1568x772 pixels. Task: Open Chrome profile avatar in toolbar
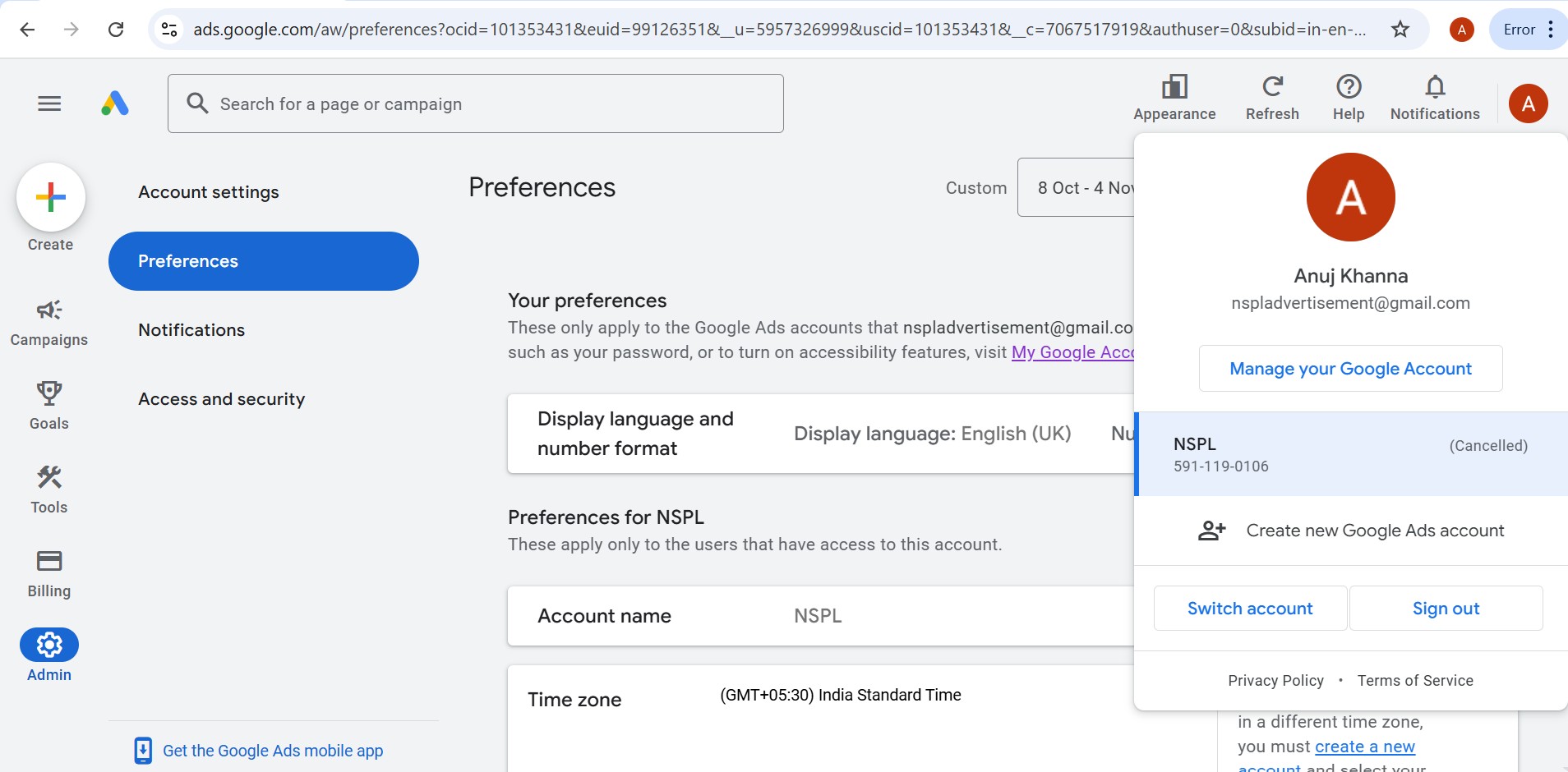[x=1461, y=30]
